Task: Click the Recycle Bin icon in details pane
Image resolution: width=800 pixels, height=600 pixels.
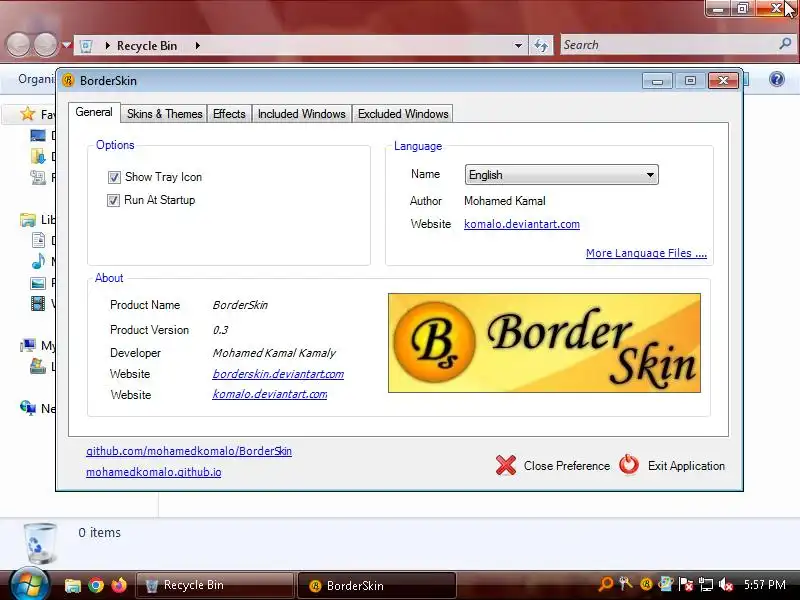Action: point(40,544)
